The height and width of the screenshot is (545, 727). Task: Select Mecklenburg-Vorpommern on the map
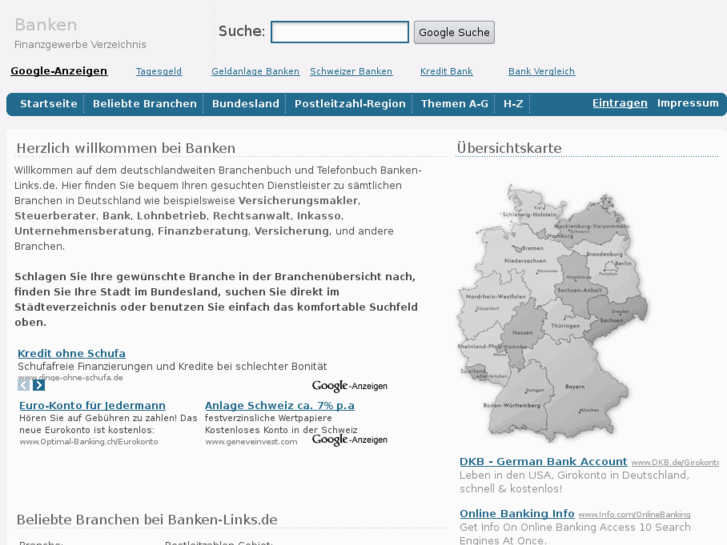(x=592, y=226)
